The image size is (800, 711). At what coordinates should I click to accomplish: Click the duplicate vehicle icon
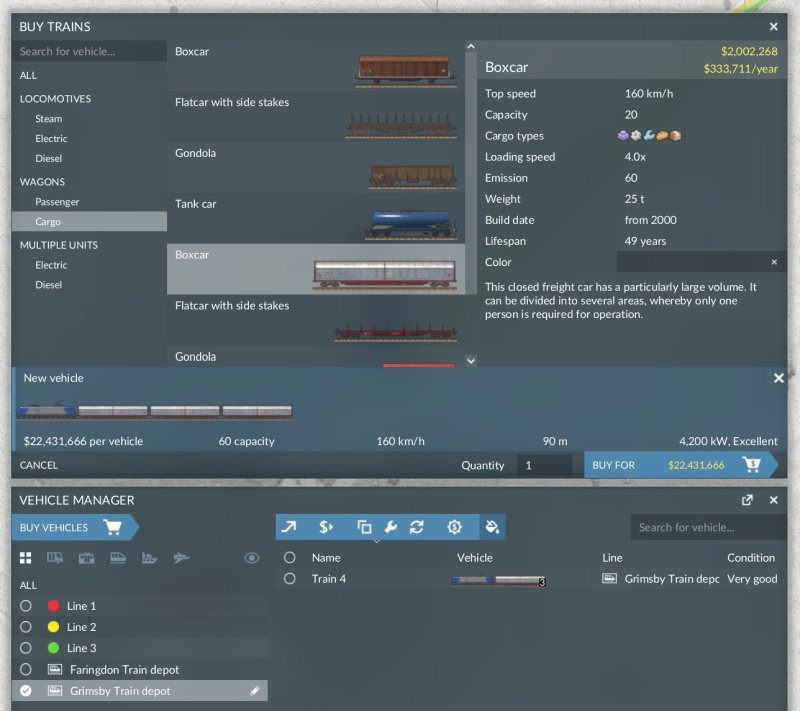(364, 527)
